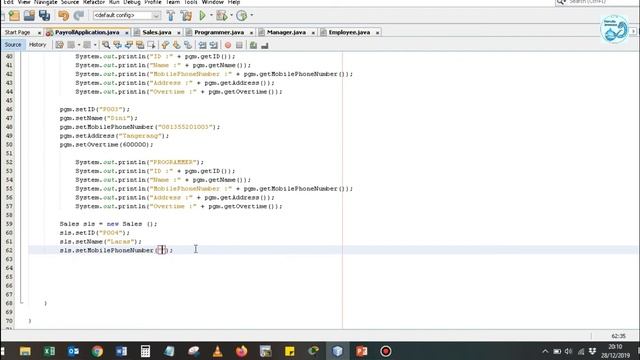Click the Open Project toolbar icon
640x360 pixels.
coord(29,16)
